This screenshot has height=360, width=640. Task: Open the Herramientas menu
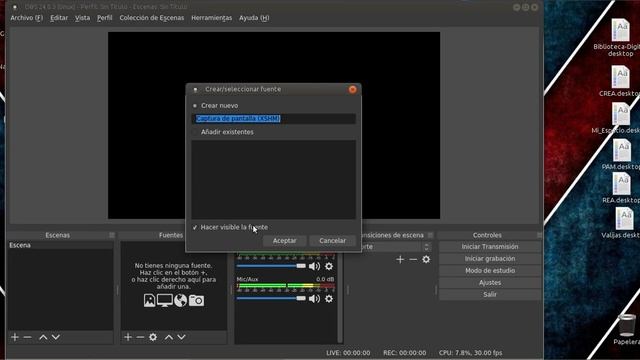click(211, 18)
